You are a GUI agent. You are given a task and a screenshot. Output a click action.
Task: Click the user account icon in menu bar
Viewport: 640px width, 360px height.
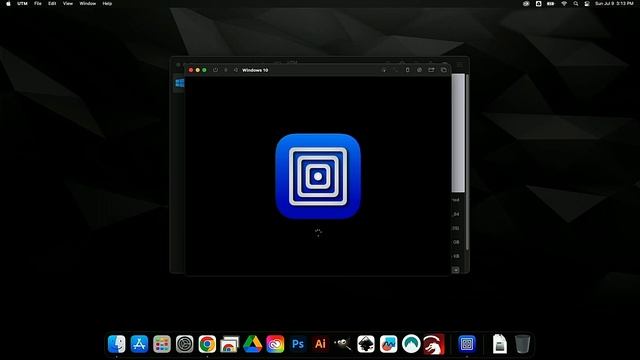(538, 4)
